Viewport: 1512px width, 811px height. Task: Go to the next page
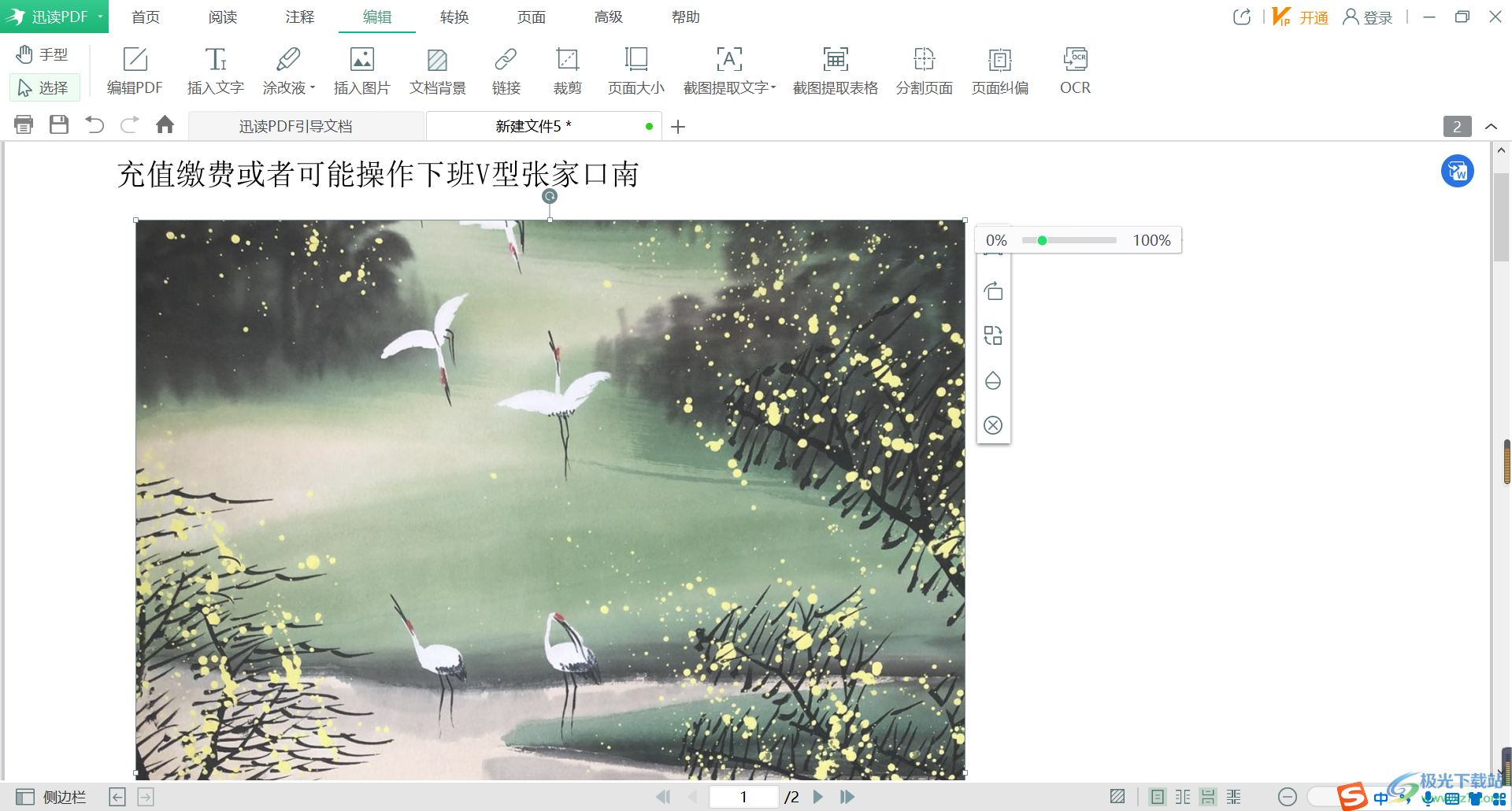818,797
